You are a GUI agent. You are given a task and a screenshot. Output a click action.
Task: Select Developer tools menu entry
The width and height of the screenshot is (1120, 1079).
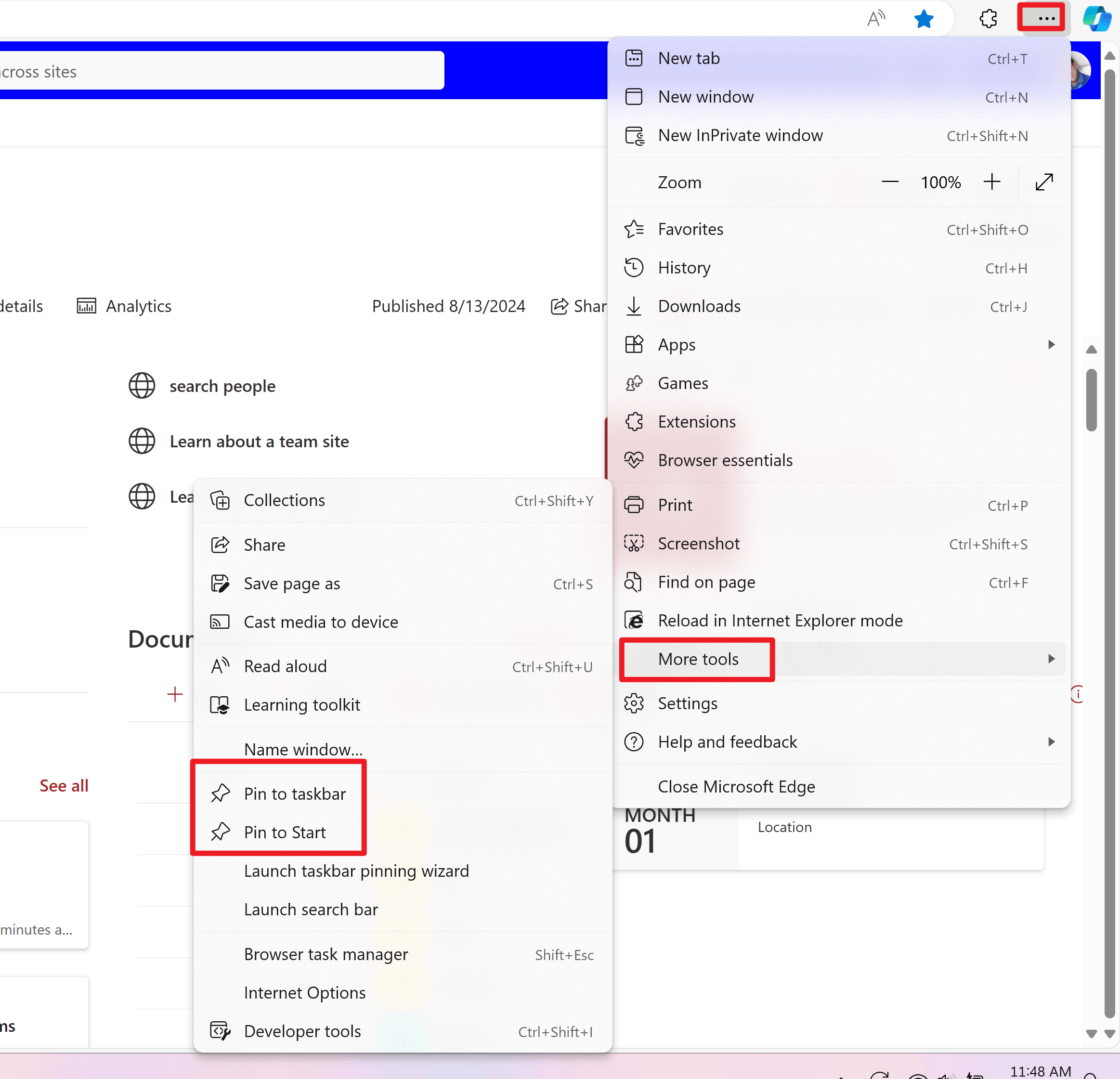pyautogui.click(x=302, y=1031)
